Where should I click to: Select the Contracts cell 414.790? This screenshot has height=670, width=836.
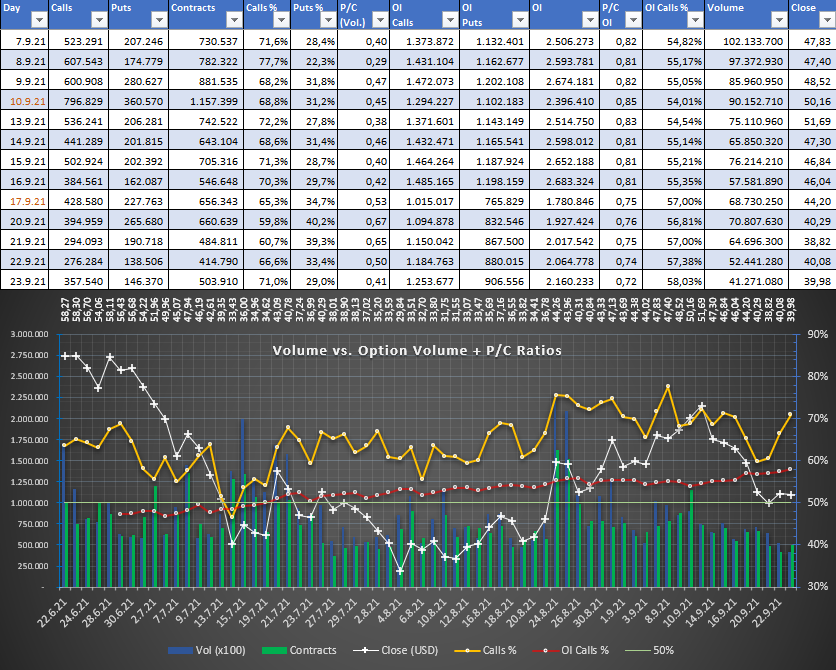point(206,261)
